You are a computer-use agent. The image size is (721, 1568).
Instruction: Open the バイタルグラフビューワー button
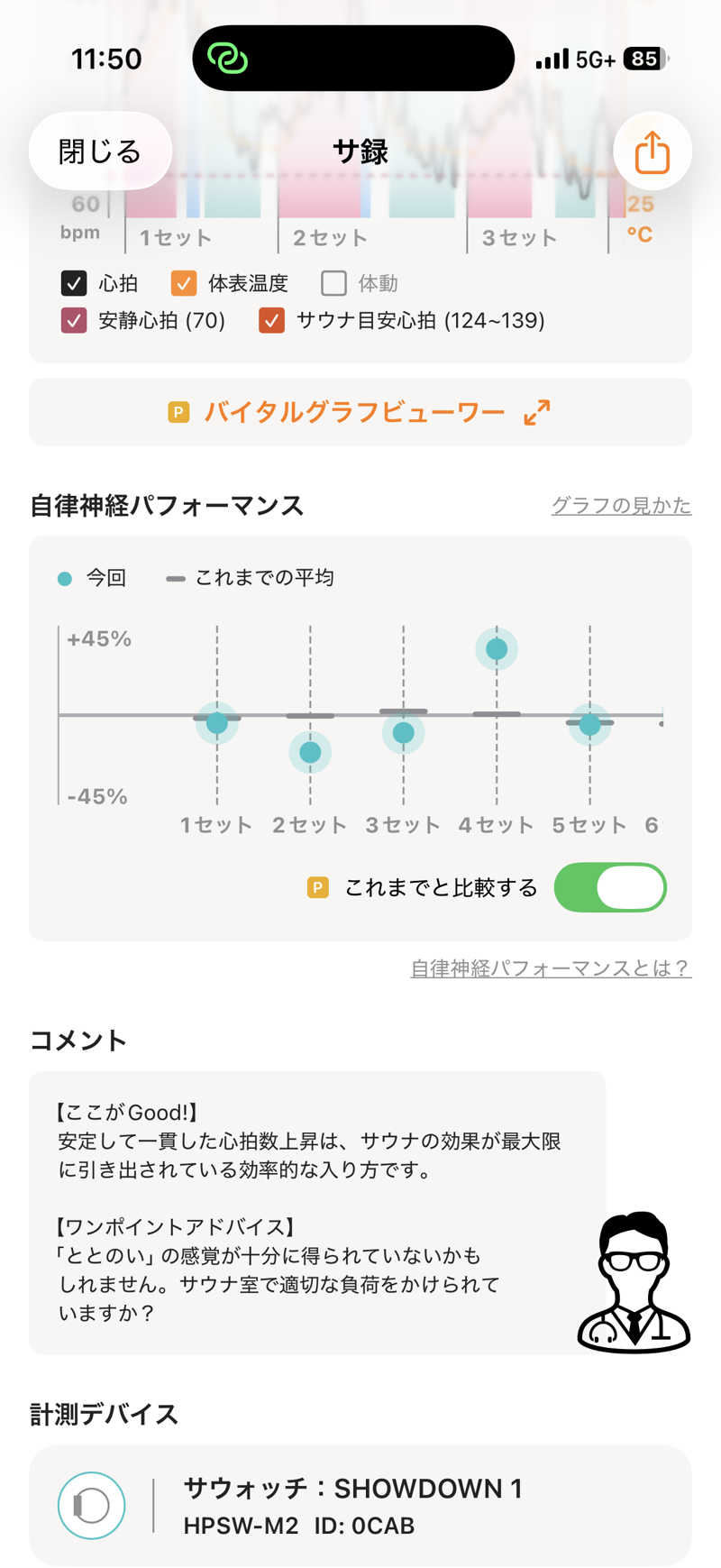pyautogui.click(x=360, y=413)
